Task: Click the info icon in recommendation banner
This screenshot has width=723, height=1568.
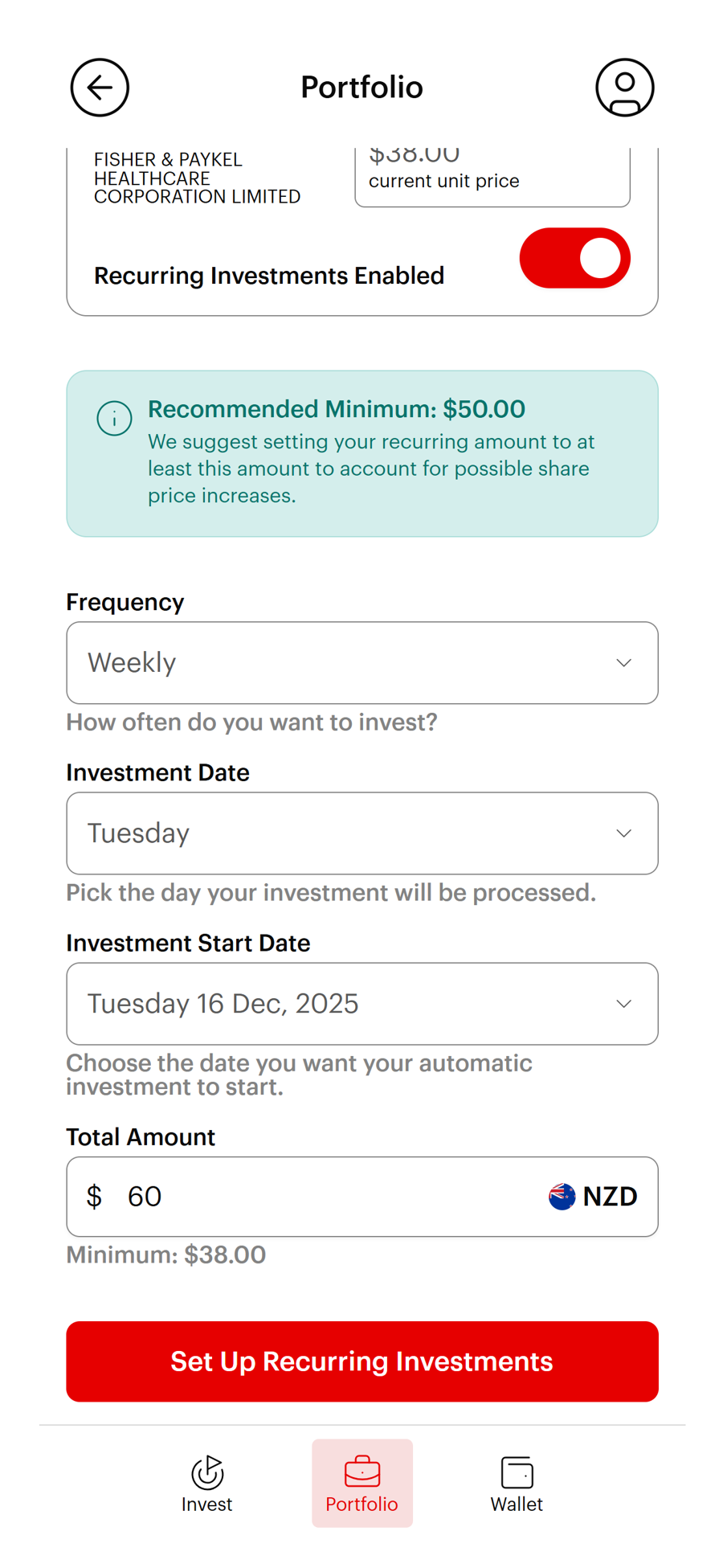Action: point(114,419)
